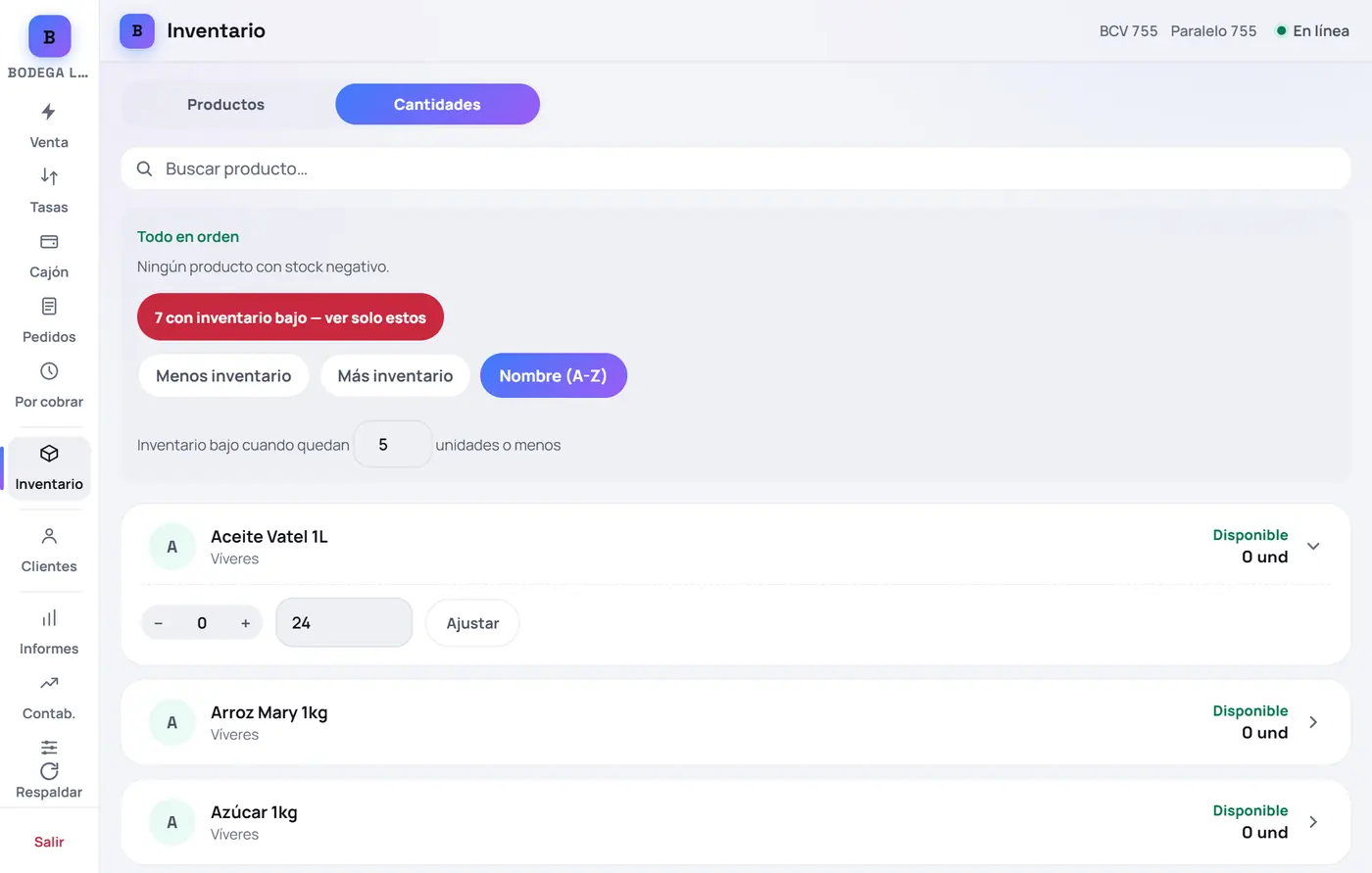This screenshot has height=873, width=1372.
Task: Open Contab. with the trending line icon
Action: 49,683
